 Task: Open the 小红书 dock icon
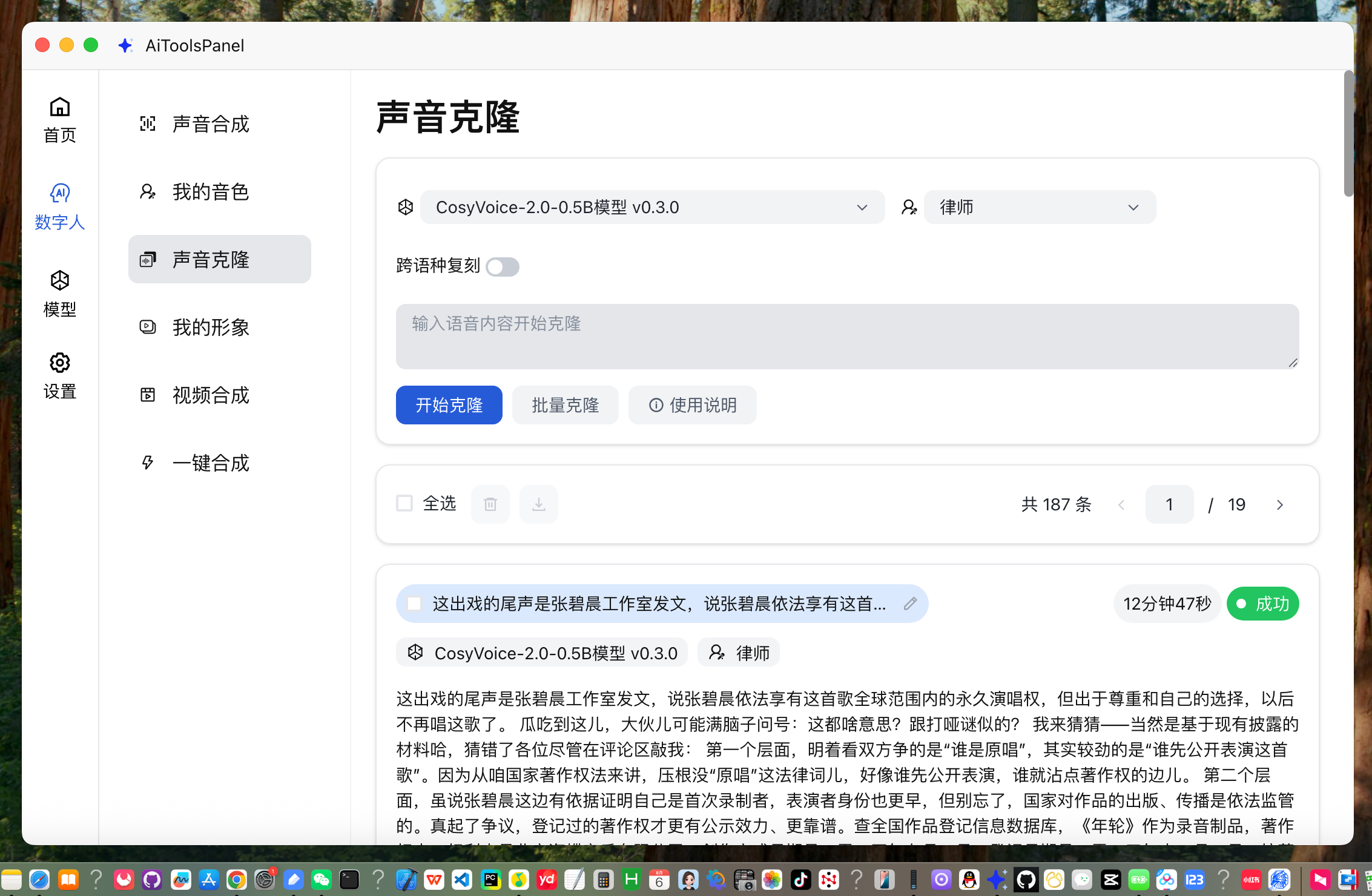[1251, 879]
